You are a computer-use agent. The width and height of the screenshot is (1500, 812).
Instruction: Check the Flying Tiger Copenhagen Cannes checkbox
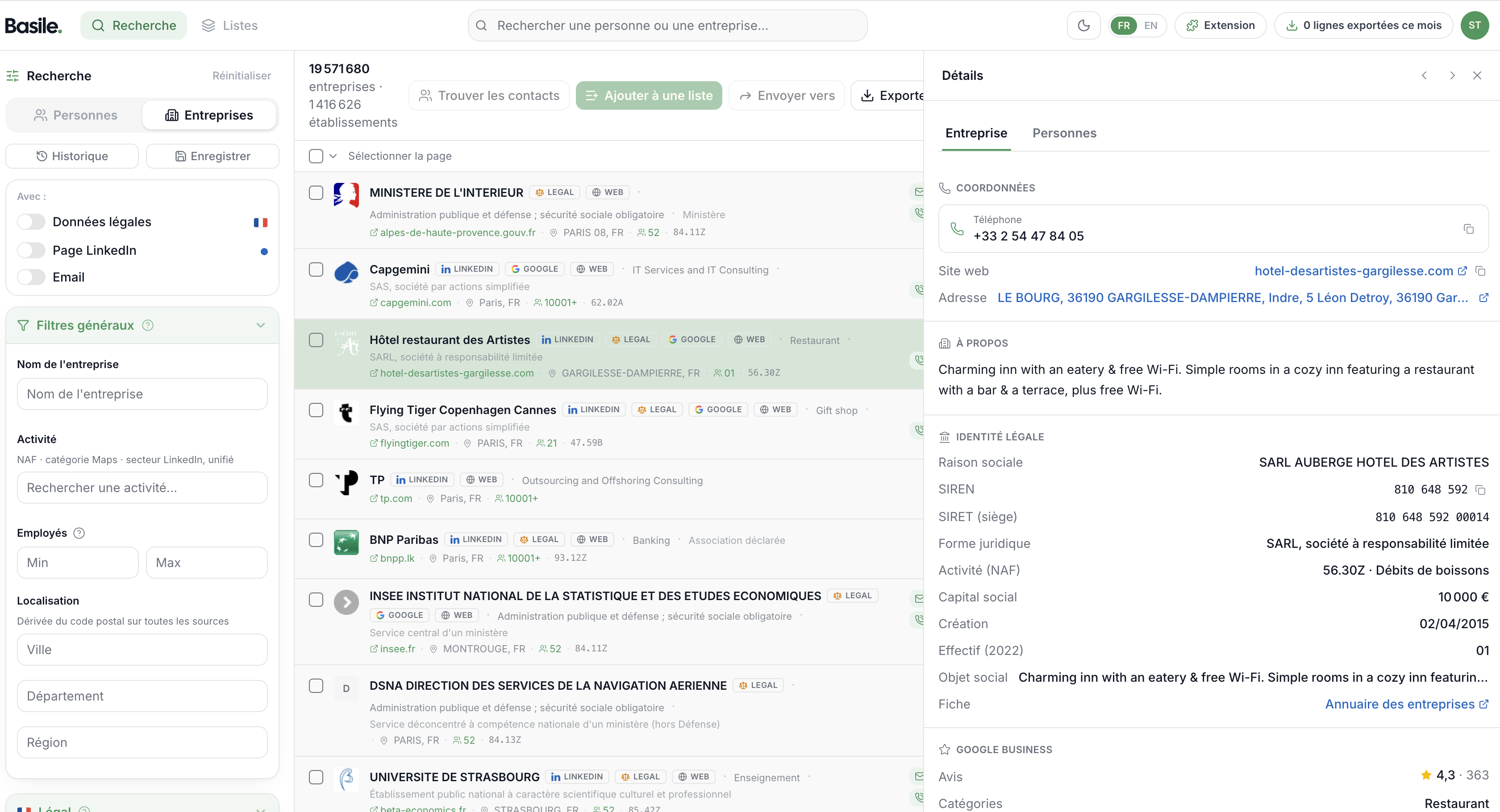pyautogui.click(x=316, y=410)
